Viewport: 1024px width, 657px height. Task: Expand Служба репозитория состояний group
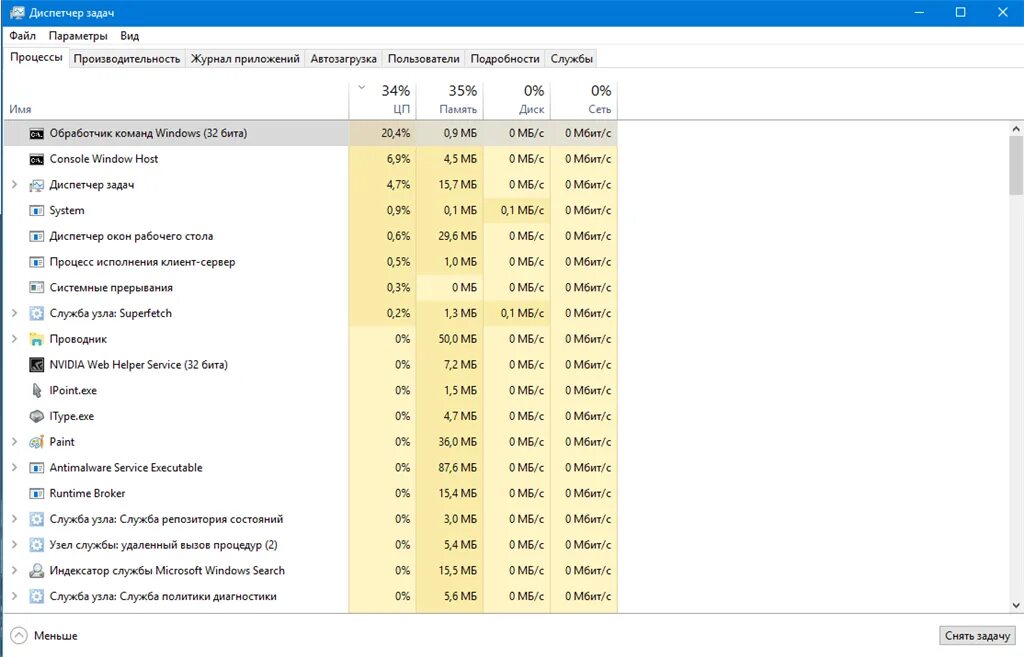click(x=14, y=519)
